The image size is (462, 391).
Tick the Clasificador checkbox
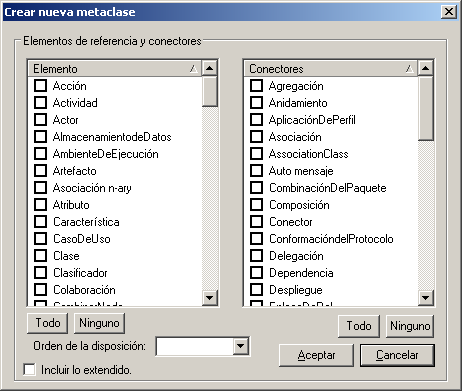(x=40, y=273)
